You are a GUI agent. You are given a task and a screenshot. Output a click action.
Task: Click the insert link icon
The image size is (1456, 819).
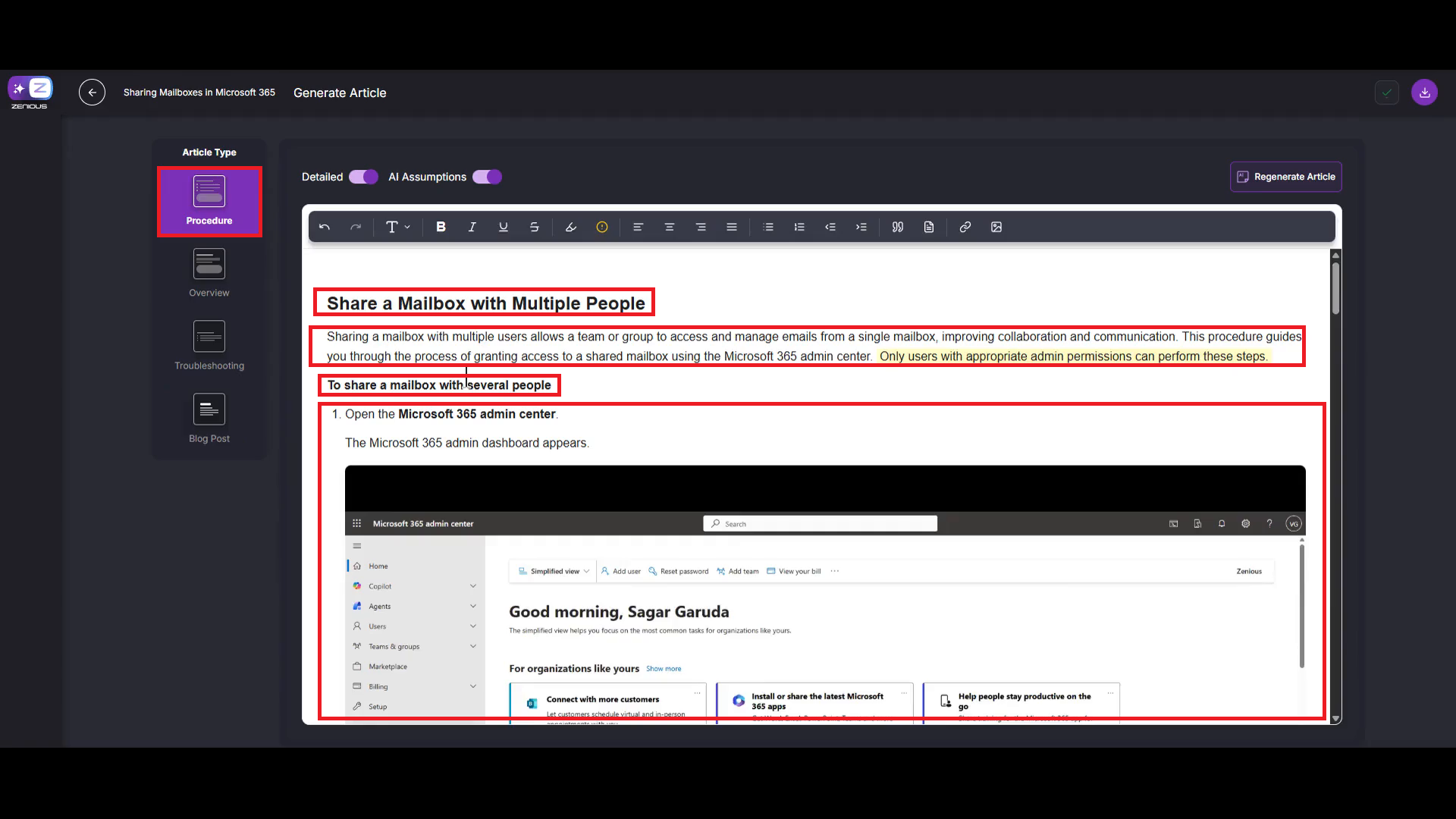pyautogui.click(x=965, y=227)
